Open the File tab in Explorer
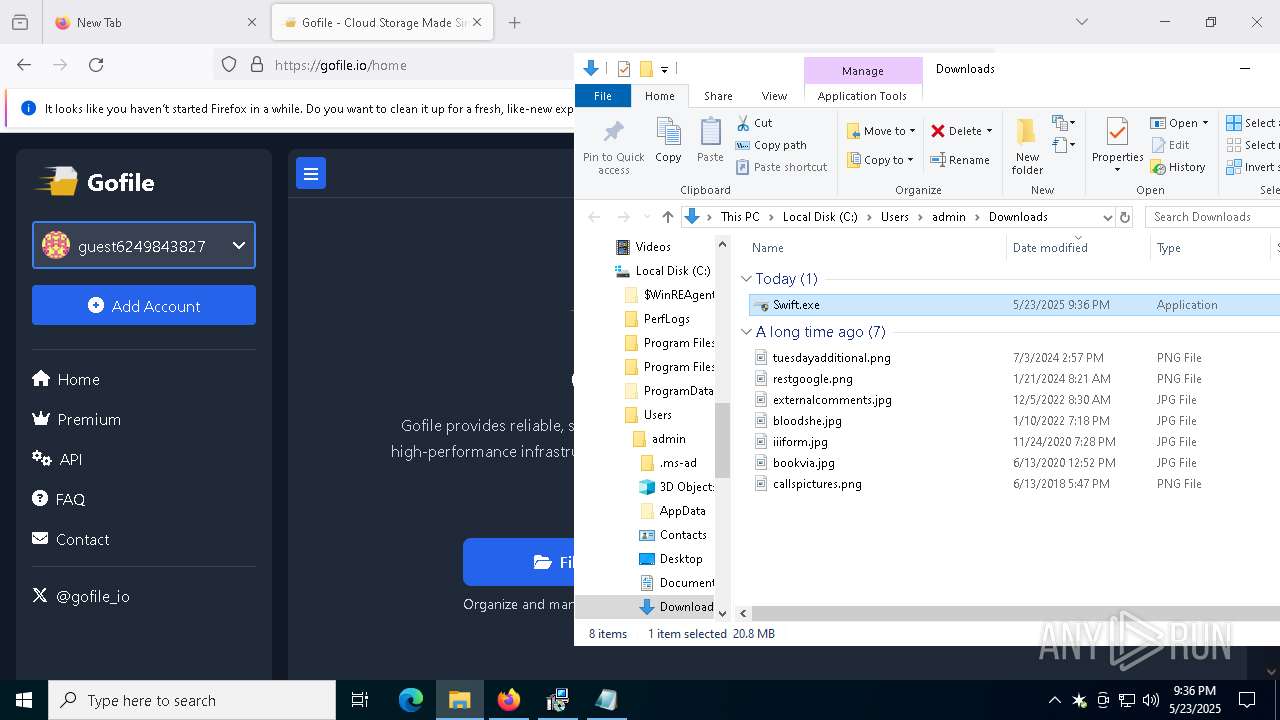1280x720 pixels. 603,96
